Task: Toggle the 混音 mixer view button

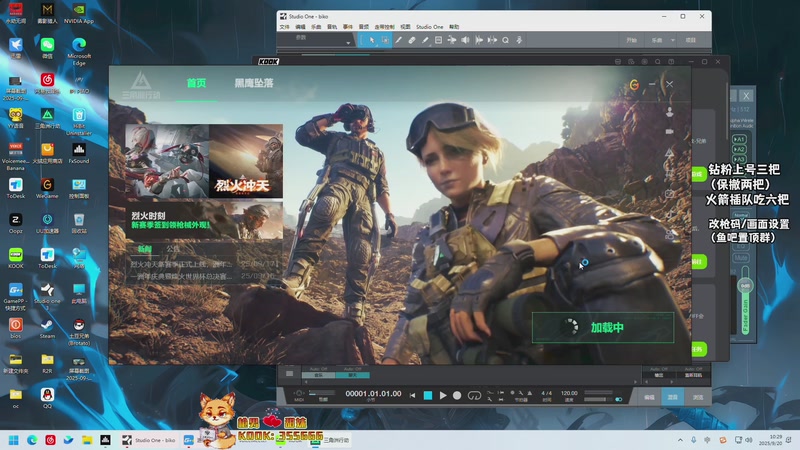Action: (672, 397)
